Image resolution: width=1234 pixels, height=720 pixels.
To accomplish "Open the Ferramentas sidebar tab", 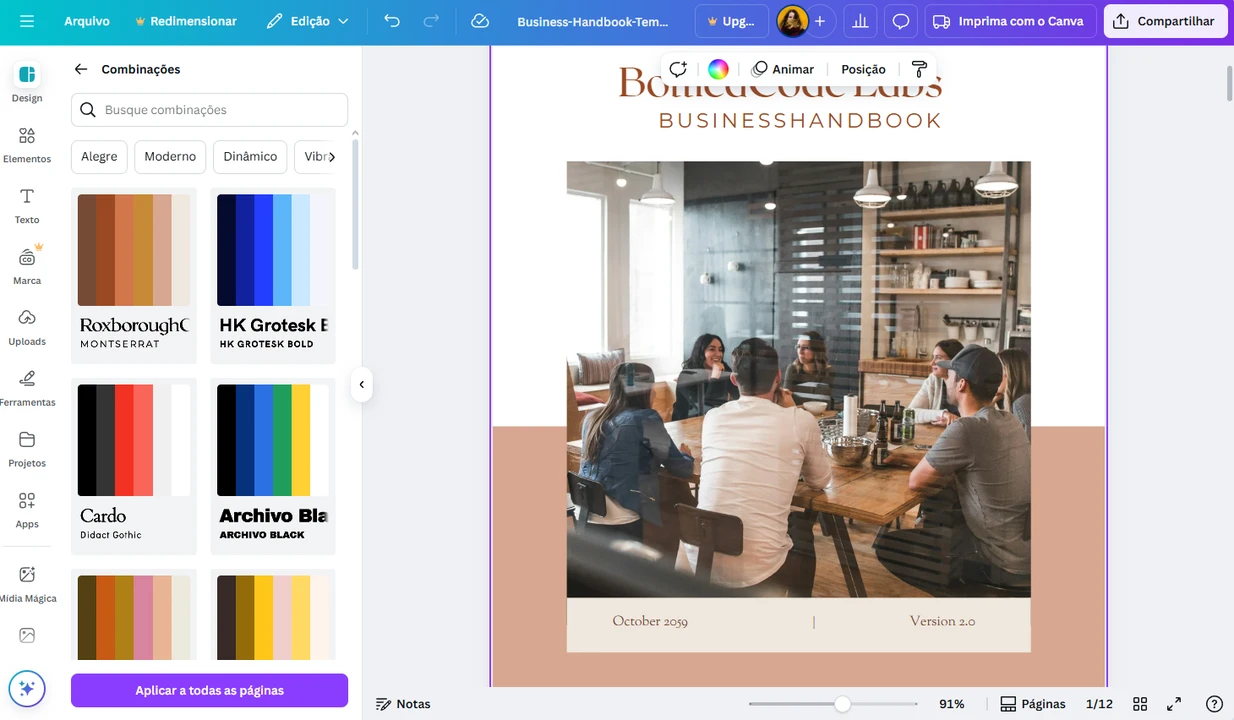I will 27,388.
